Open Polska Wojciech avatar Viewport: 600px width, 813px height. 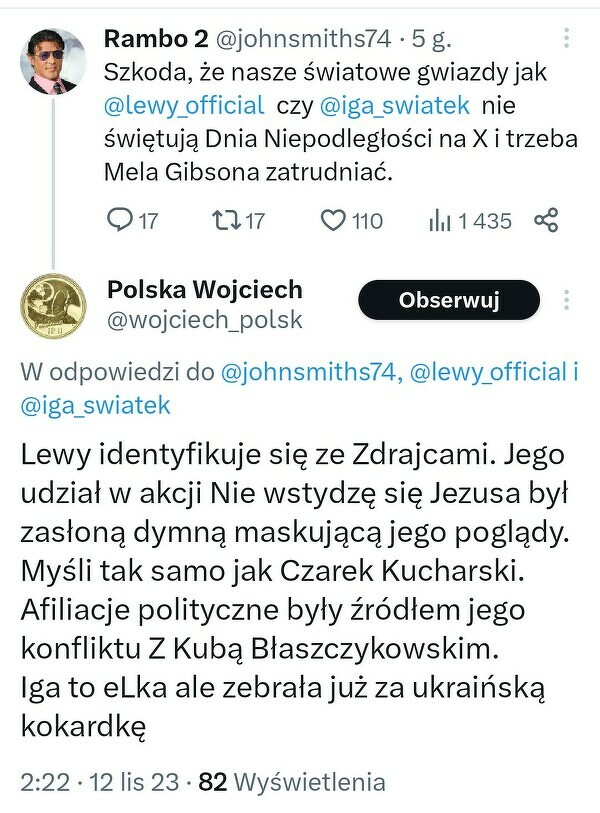pos(51,304)
